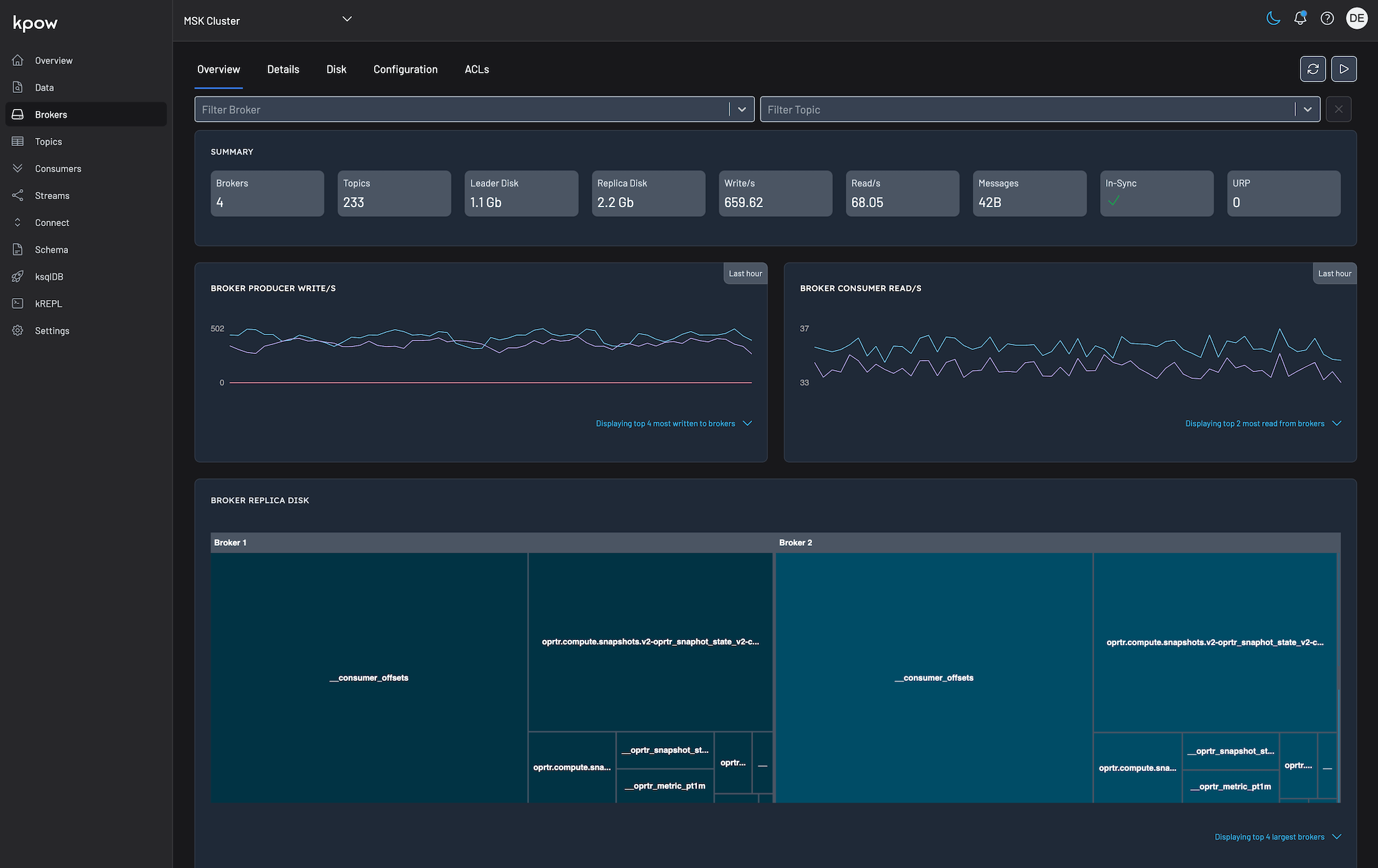Image resolution: width=1378 pixels, height=868 pixels.
Task: Switch to the Configuration tab
Action: (405, 69)
